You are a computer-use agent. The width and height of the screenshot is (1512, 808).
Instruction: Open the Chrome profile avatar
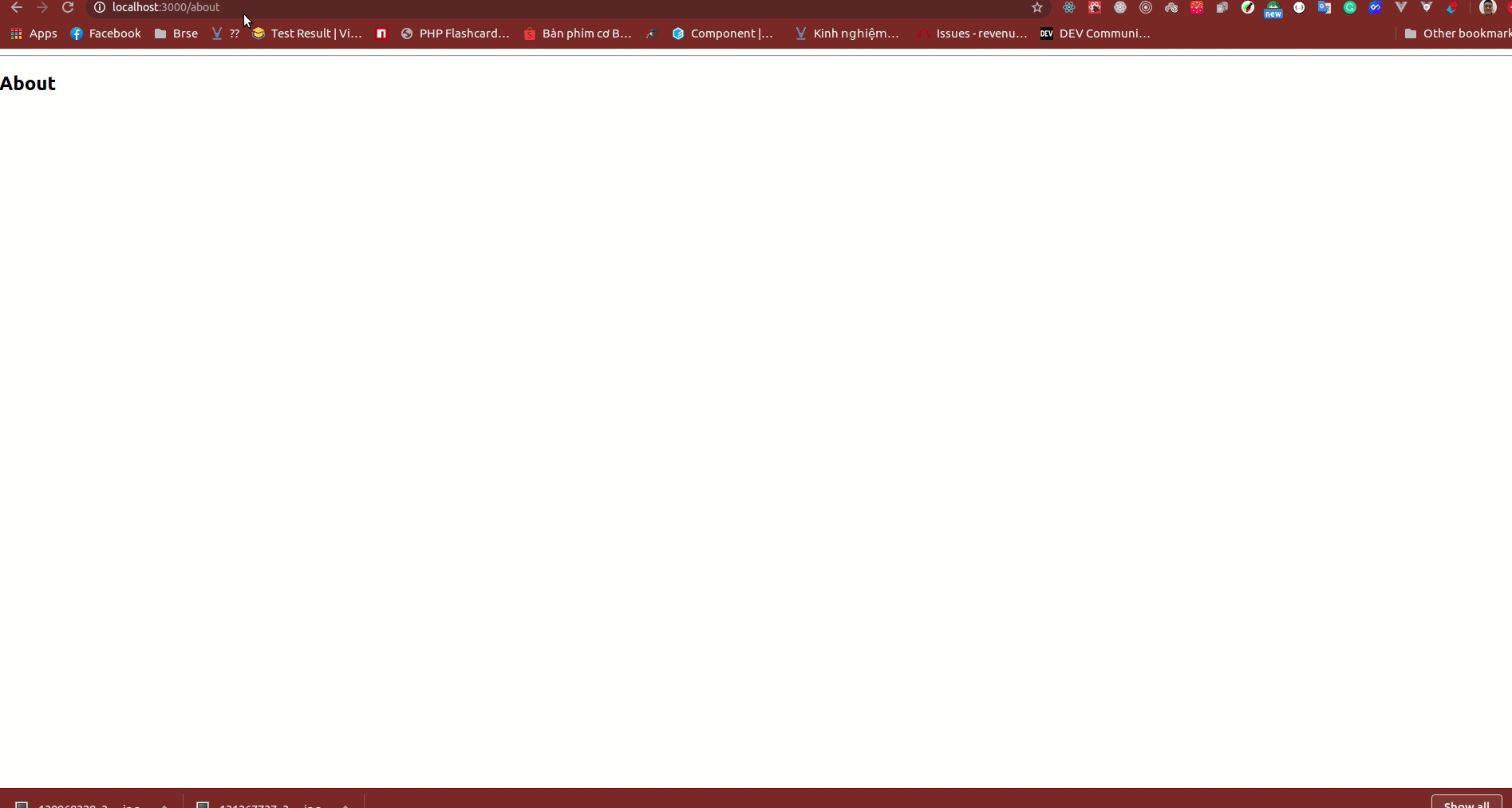(1487, 7)
